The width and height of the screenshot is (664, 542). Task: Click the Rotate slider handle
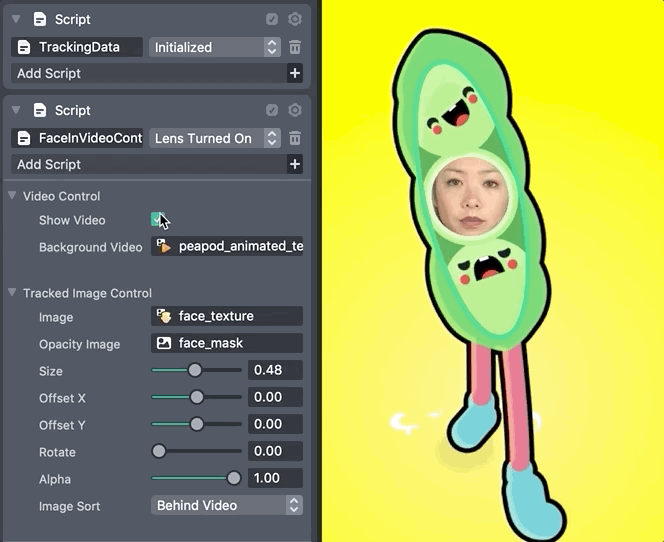click(x=159, y=451)
